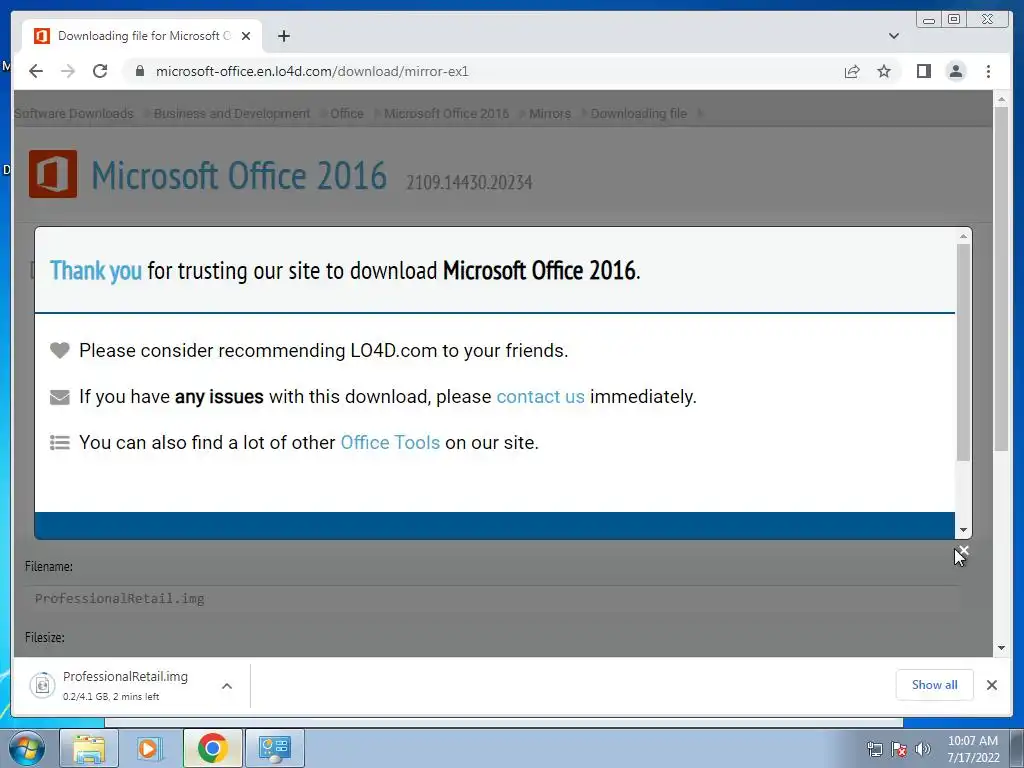The width and height of the screenshot is (1024, 768).
Task: Open the Control Panel taskbar item
Action: [x=274, y=748]
